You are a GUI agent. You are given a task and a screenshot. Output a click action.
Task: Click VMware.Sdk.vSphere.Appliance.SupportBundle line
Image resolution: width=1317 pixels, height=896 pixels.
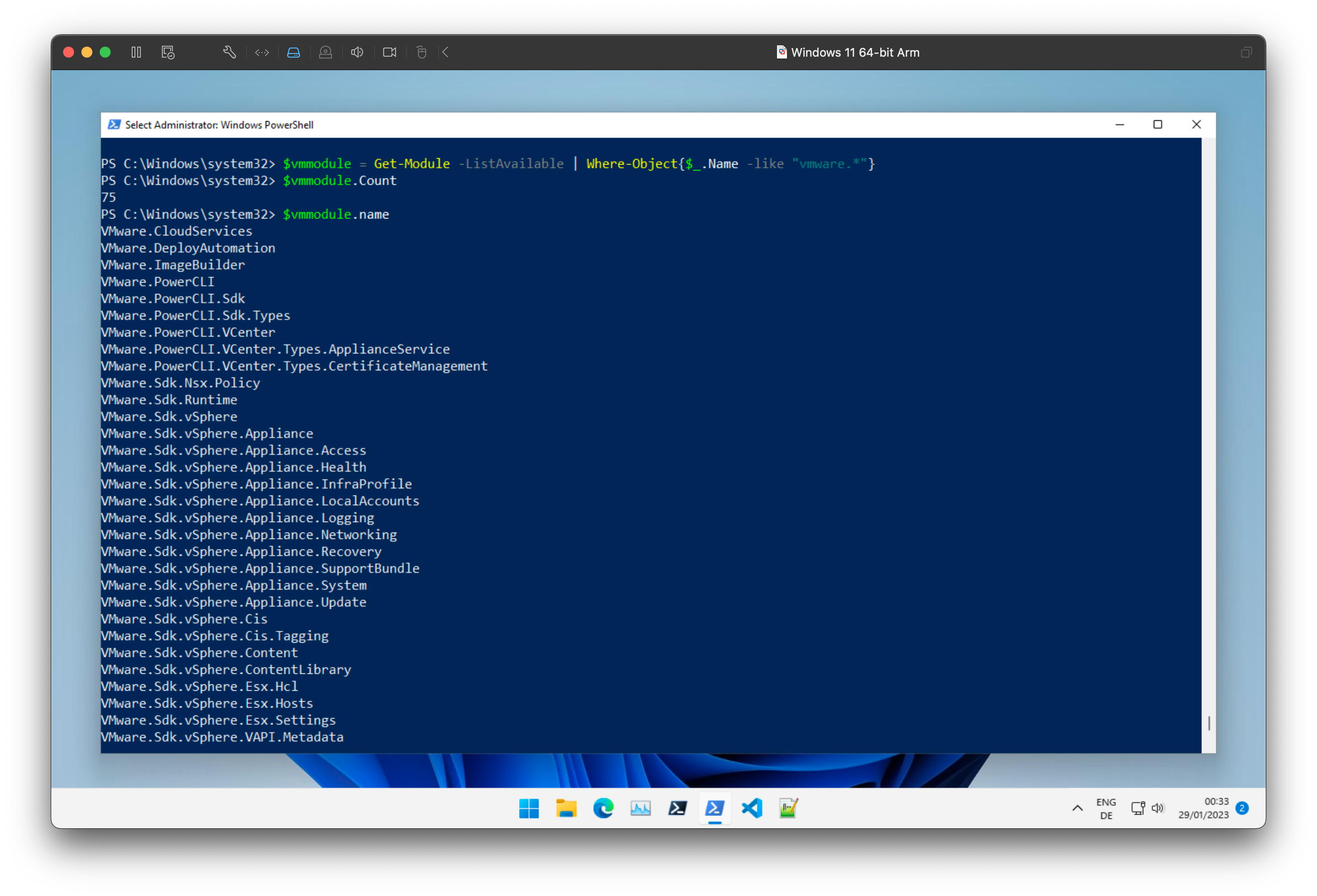pos(260,568)
